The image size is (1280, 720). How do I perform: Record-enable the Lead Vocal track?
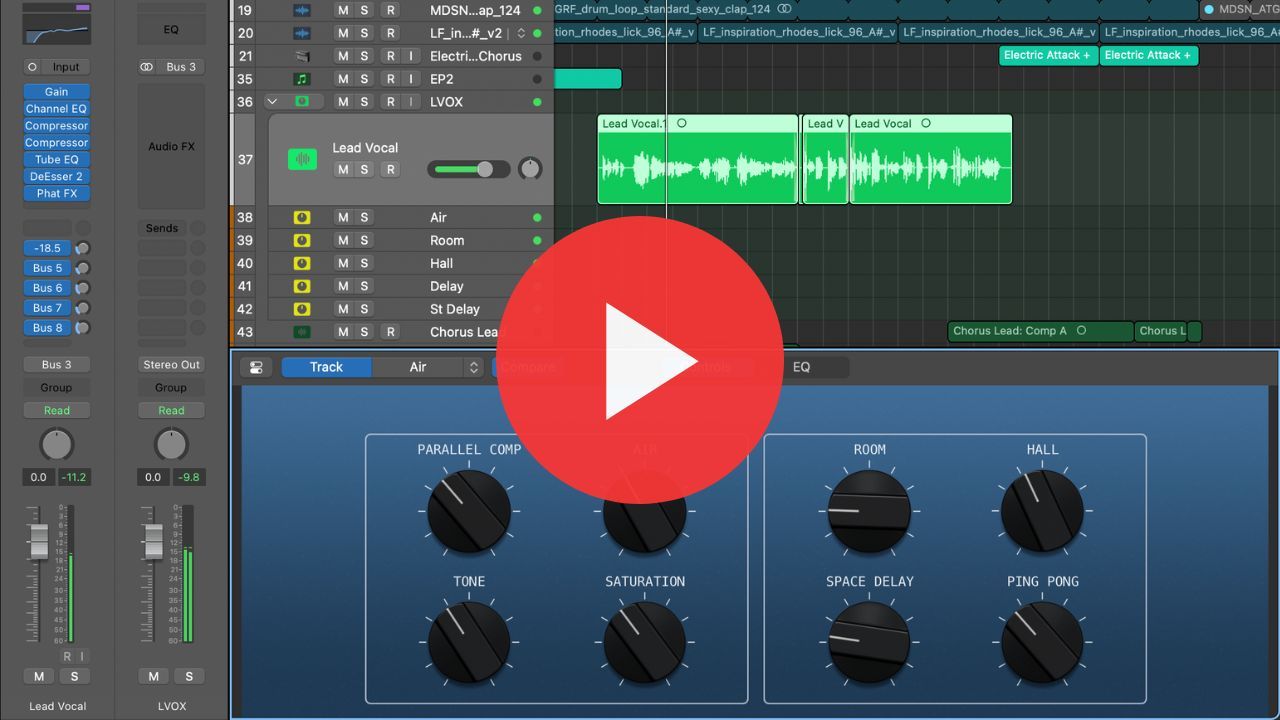coord(390,169)
